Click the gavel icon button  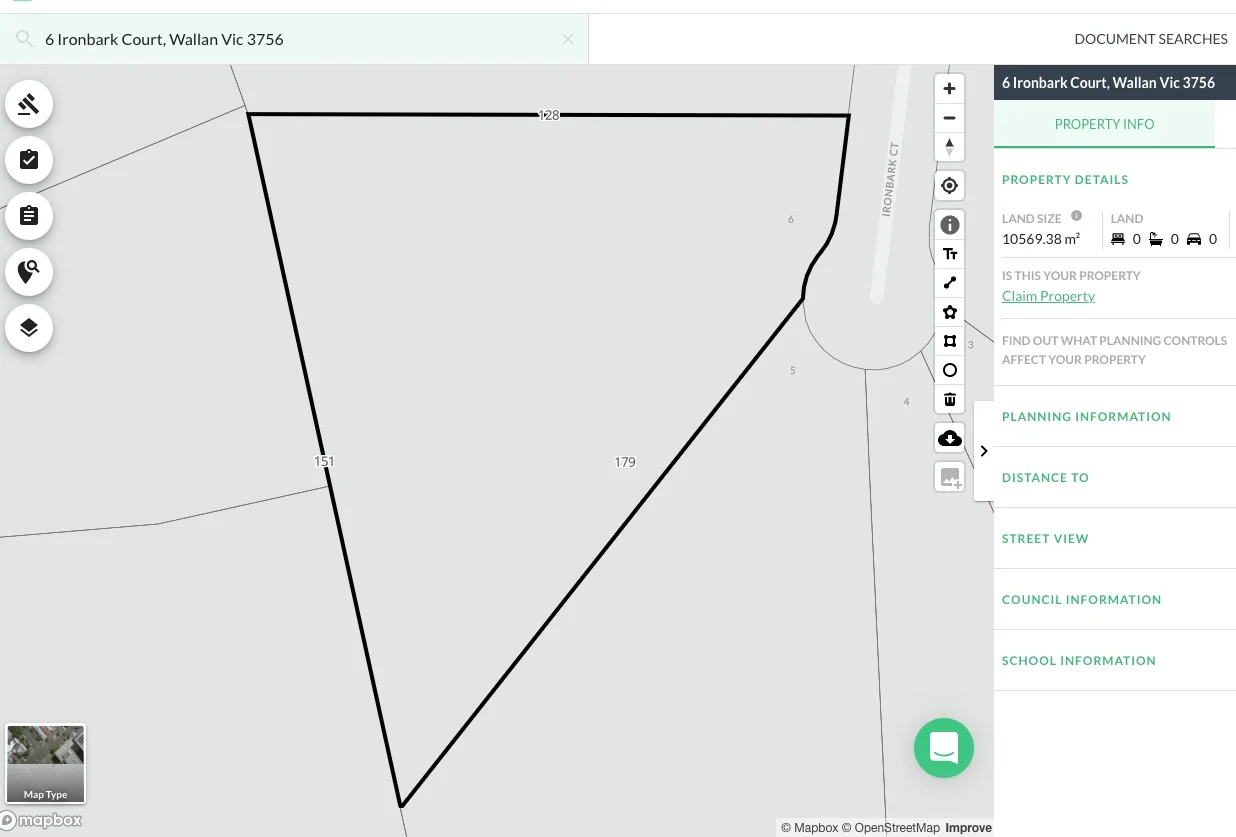[x=29, y=104]
